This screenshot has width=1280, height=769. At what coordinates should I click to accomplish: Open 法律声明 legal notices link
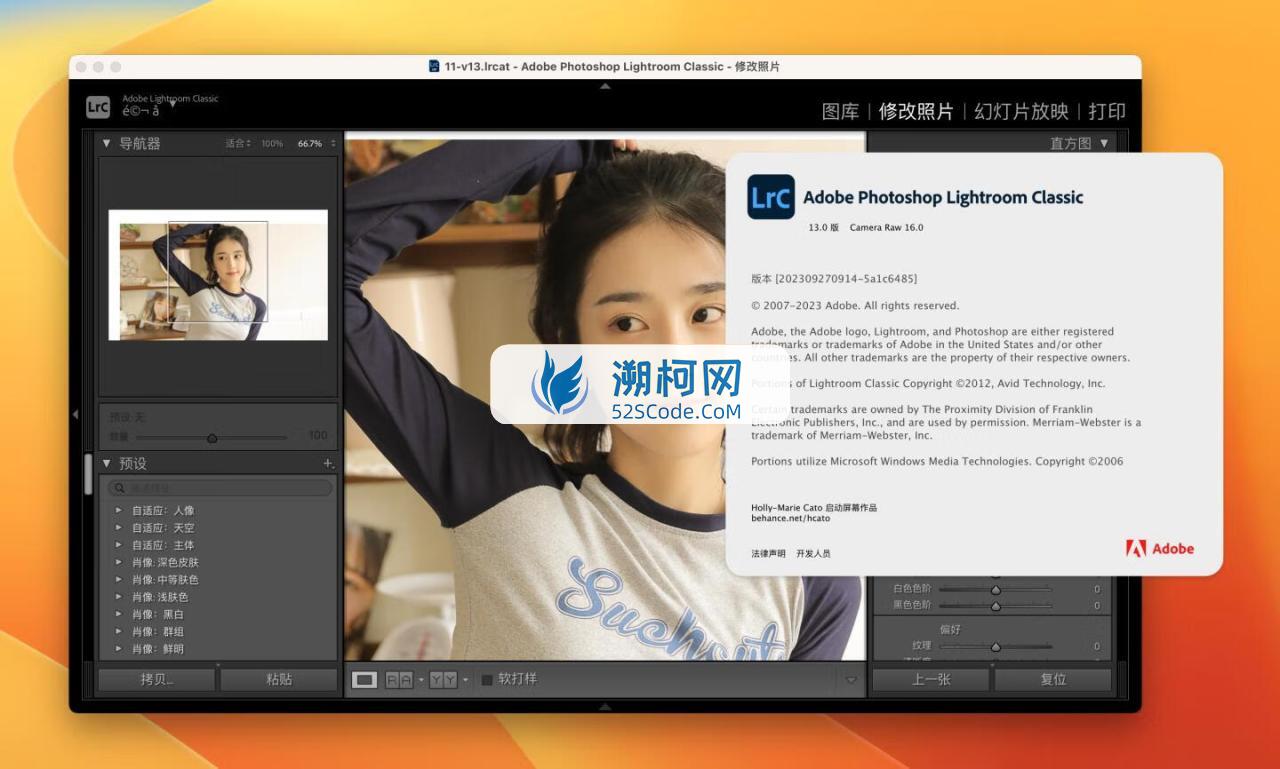(768, 553)
